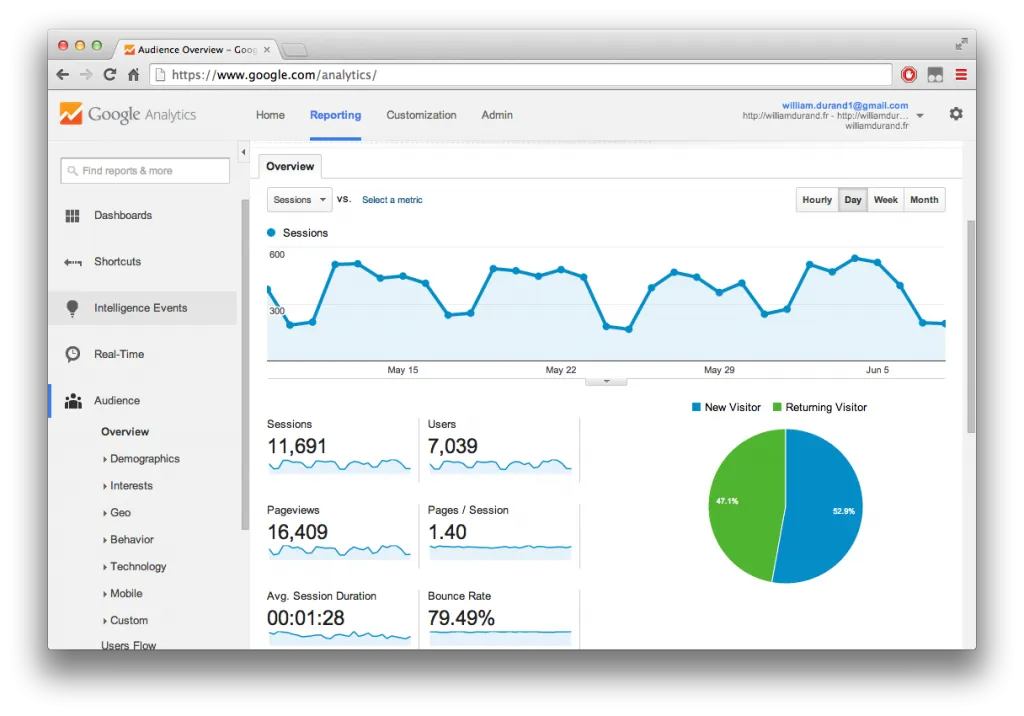
Task: Select the Shortcuts section
Action: tap(116, 261)
